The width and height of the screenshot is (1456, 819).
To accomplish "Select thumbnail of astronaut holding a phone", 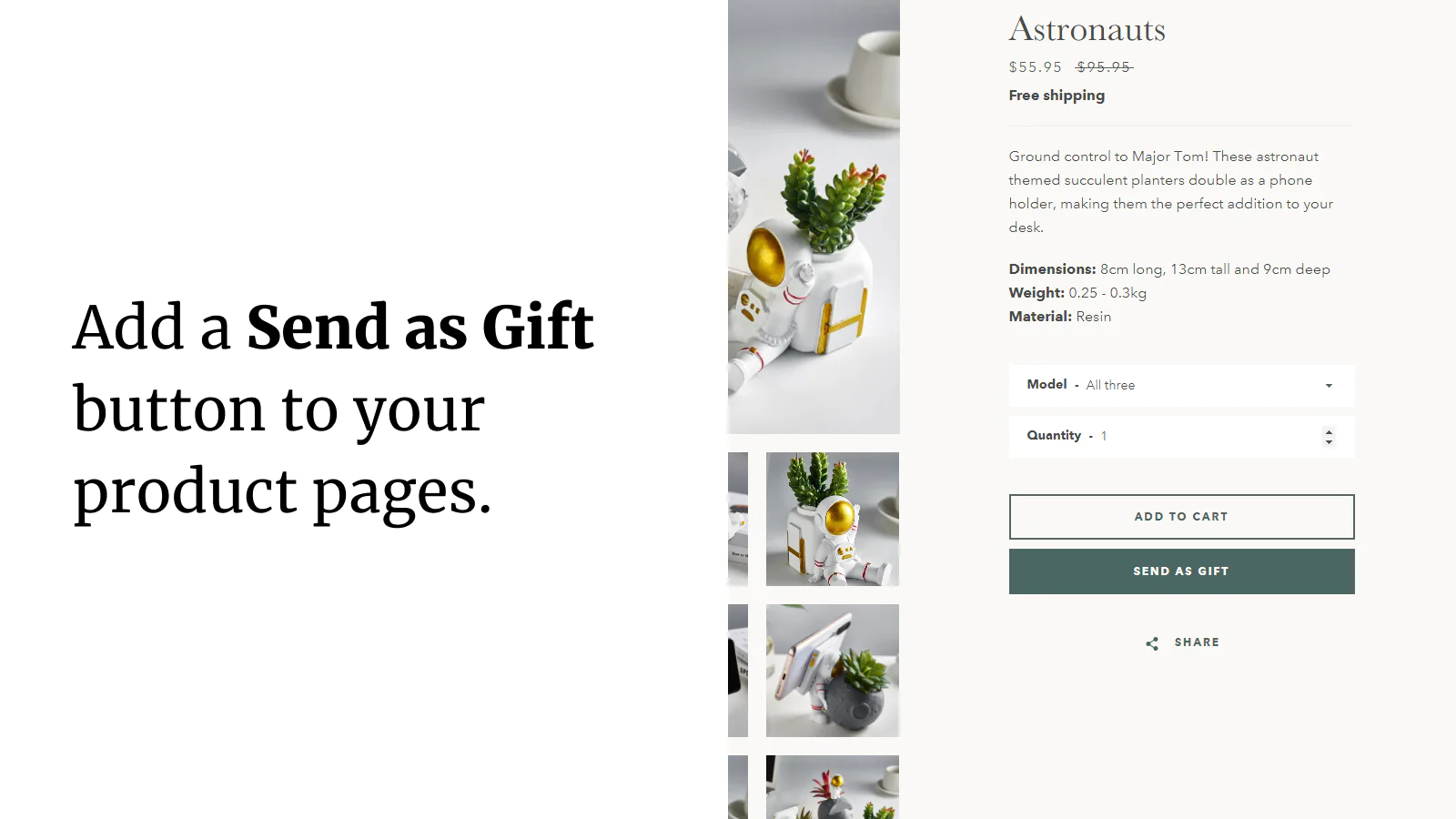I will [833, 671].
